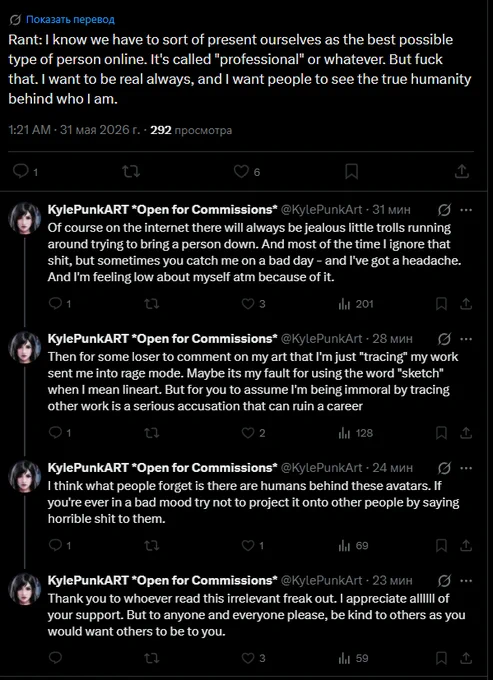Open more options on 'humans behind avatars' reply

[x=466, y=468]
